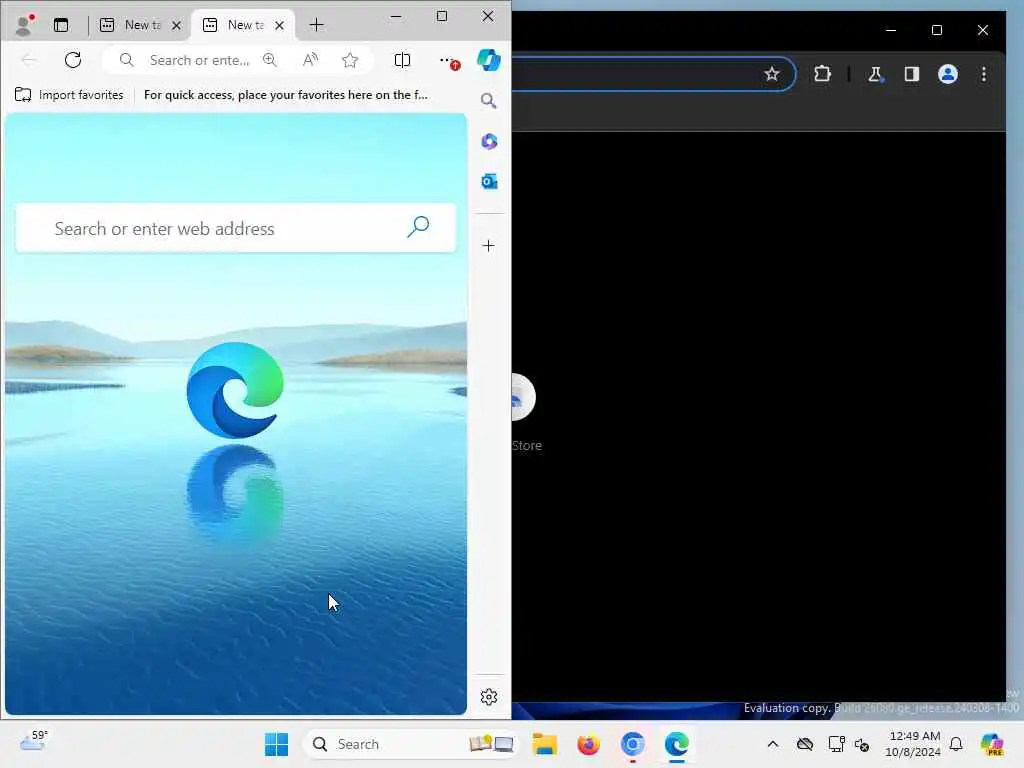Open Microsoft 365 sidebar icon in Edge
The height and width of the screenshot is (768, 1024).
489,141
